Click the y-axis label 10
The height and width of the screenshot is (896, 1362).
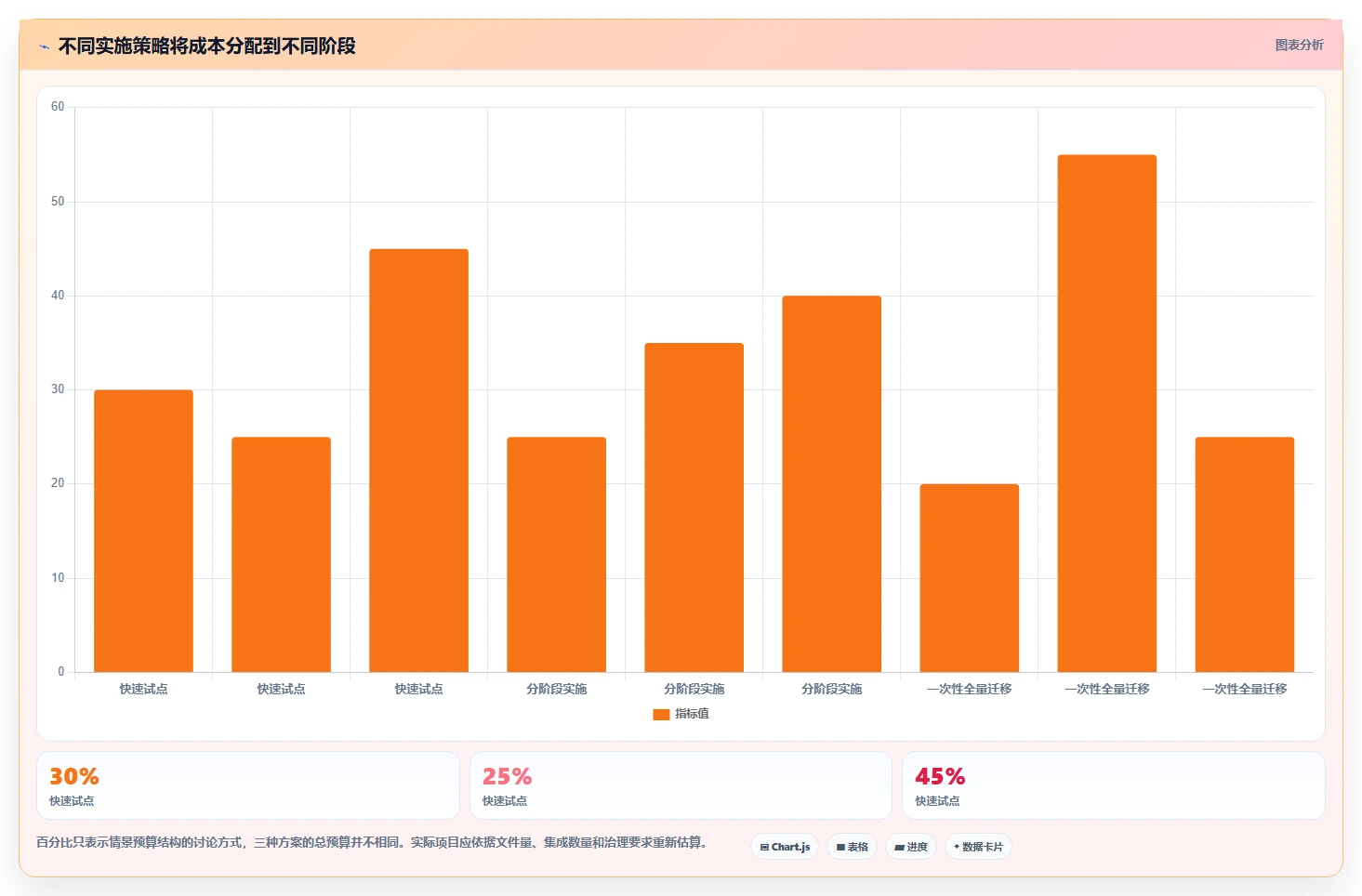[58, 578]
